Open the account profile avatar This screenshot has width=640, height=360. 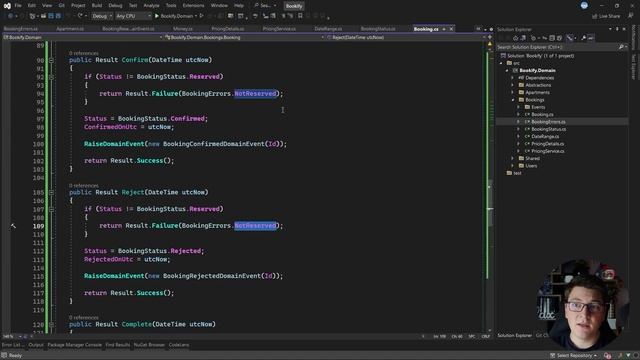[584, 5]
